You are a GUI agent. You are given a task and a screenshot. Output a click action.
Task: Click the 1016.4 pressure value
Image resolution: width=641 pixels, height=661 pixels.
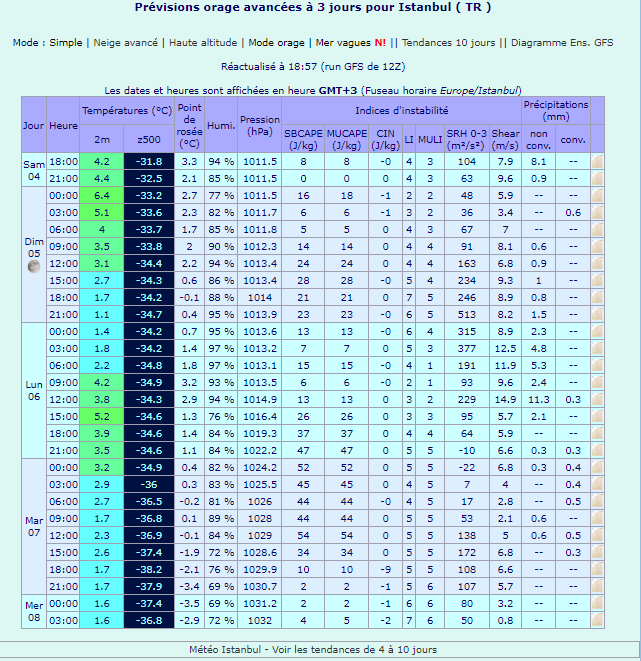point(260,416)
